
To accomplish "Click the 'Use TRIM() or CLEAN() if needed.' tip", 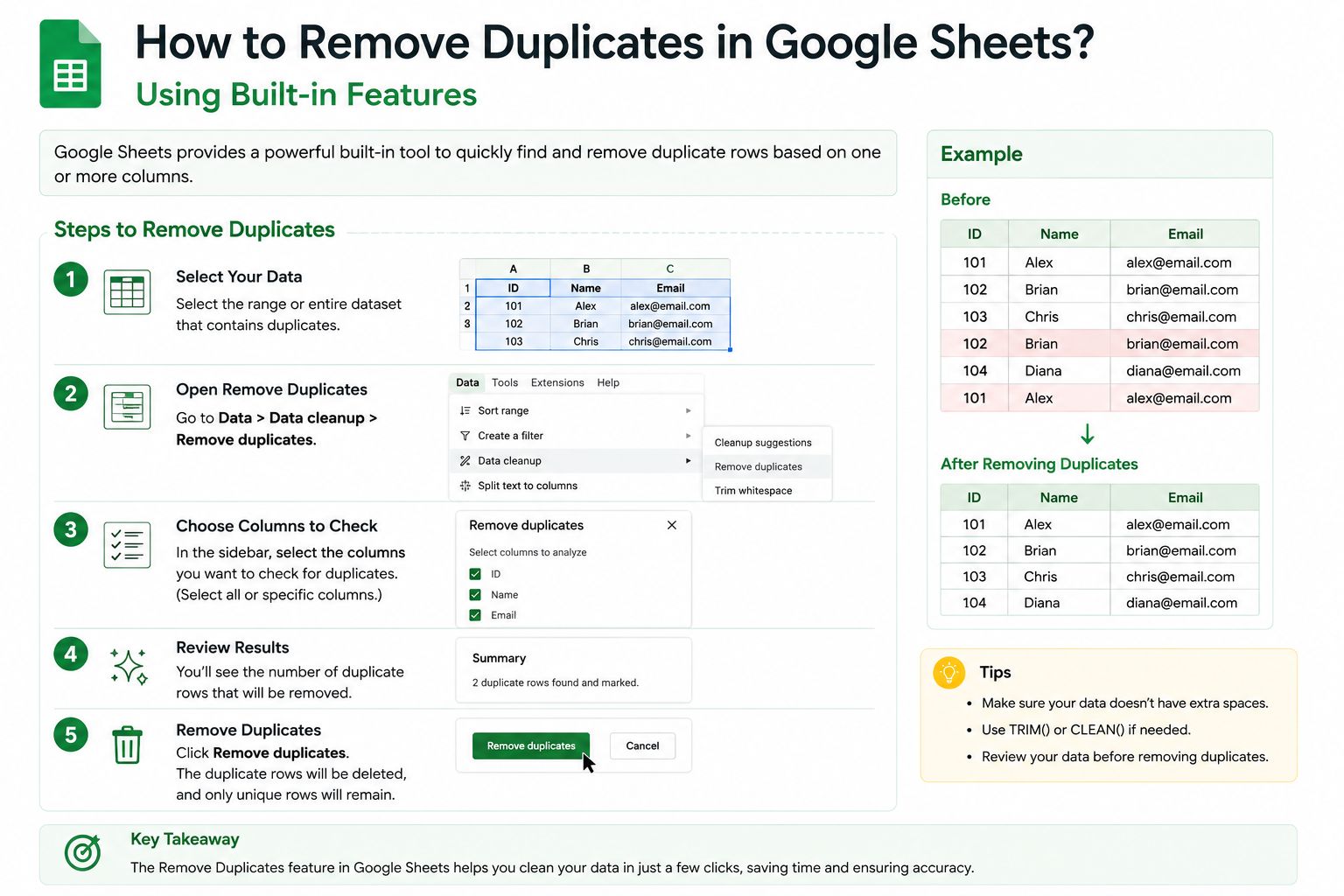I will coord(1086,730).
